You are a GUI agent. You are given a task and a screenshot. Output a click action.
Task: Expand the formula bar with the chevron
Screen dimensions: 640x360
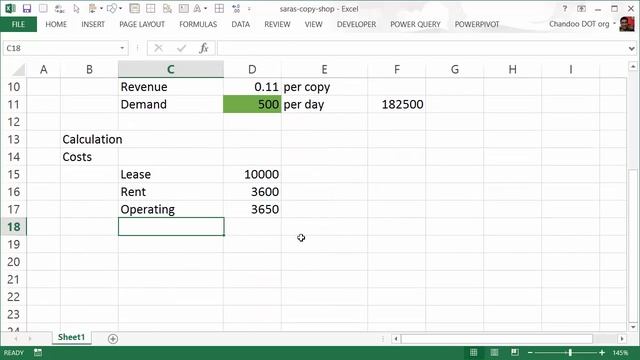coord(632,49)
